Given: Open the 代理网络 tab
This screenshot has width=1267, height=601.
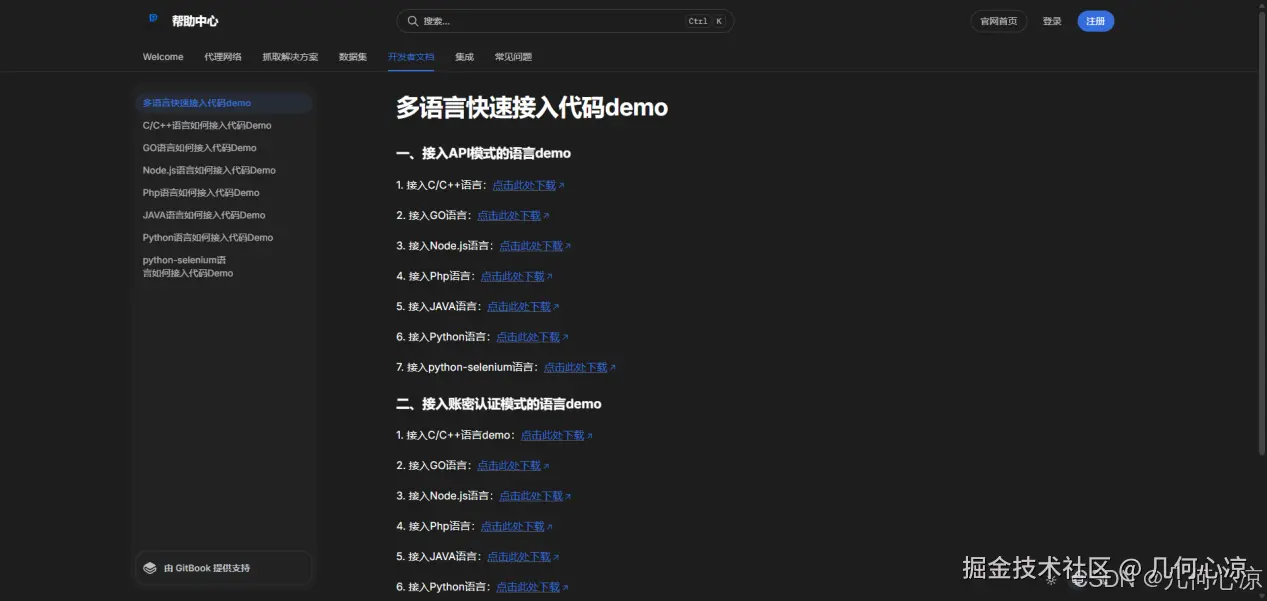Looking at the screenshot, I should [223, 57].
